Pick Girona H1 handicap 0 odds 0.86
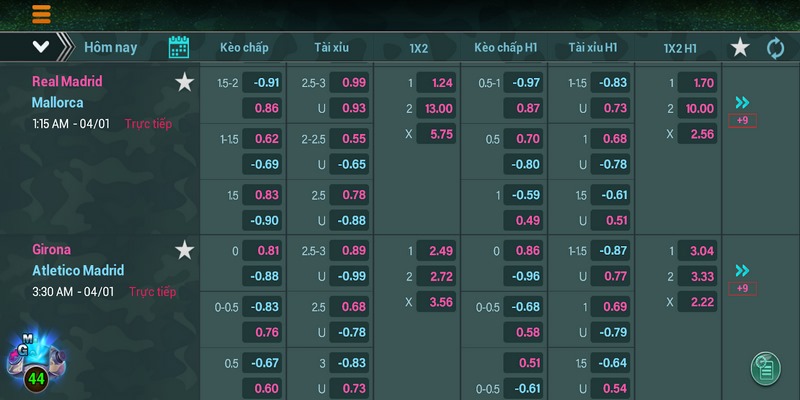 [x=523, y=251]
